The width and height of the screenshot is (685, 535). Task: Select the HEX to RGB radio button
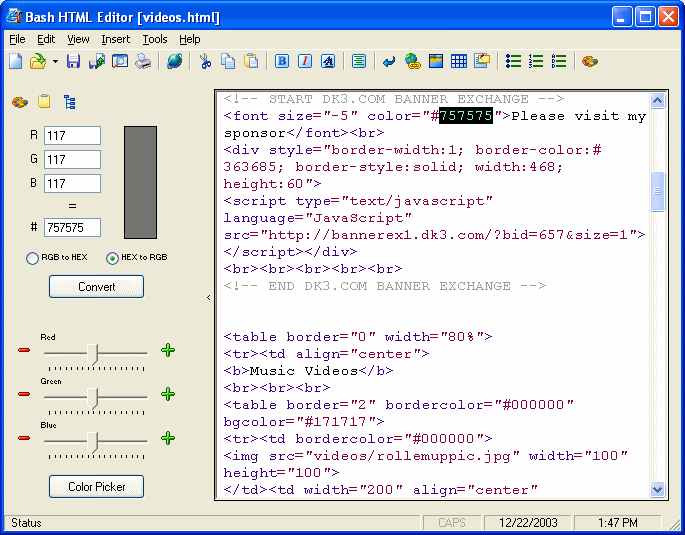coord(112,258)
